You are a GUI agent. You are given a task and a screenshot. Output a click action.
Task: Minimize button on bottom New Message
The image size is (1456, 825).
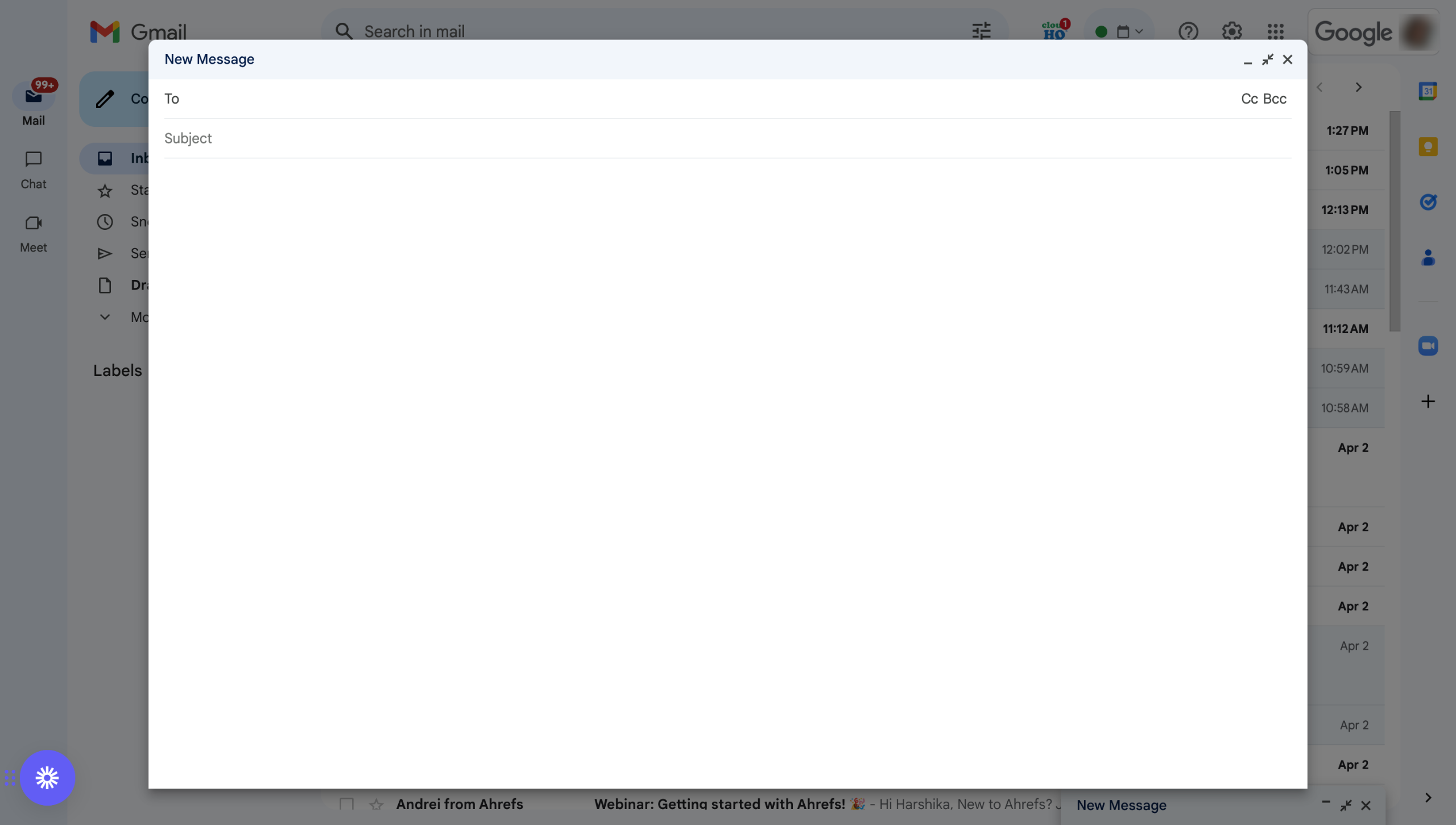point(1326,803)
